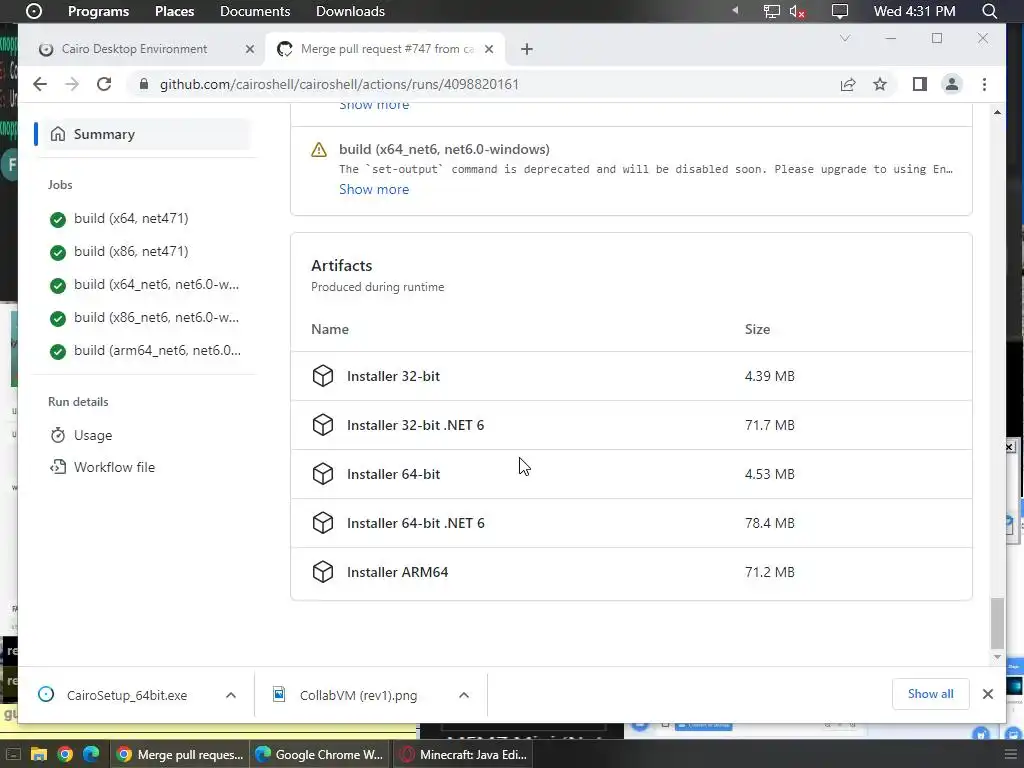Screen dimensions: 1024x768
Task: Switch to Google Chrome W... taskbar window
Action: coord(319,755)
